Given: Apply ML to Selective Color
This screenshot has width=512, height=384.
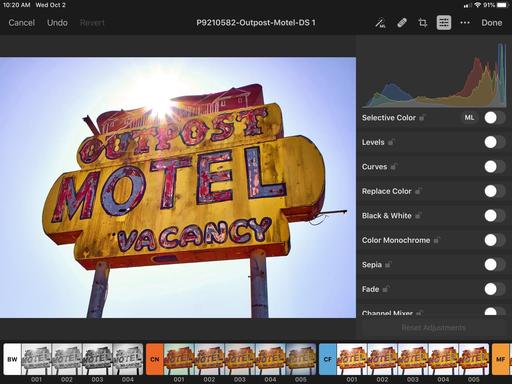Looking at the screenshot, I should click(469, 117).
